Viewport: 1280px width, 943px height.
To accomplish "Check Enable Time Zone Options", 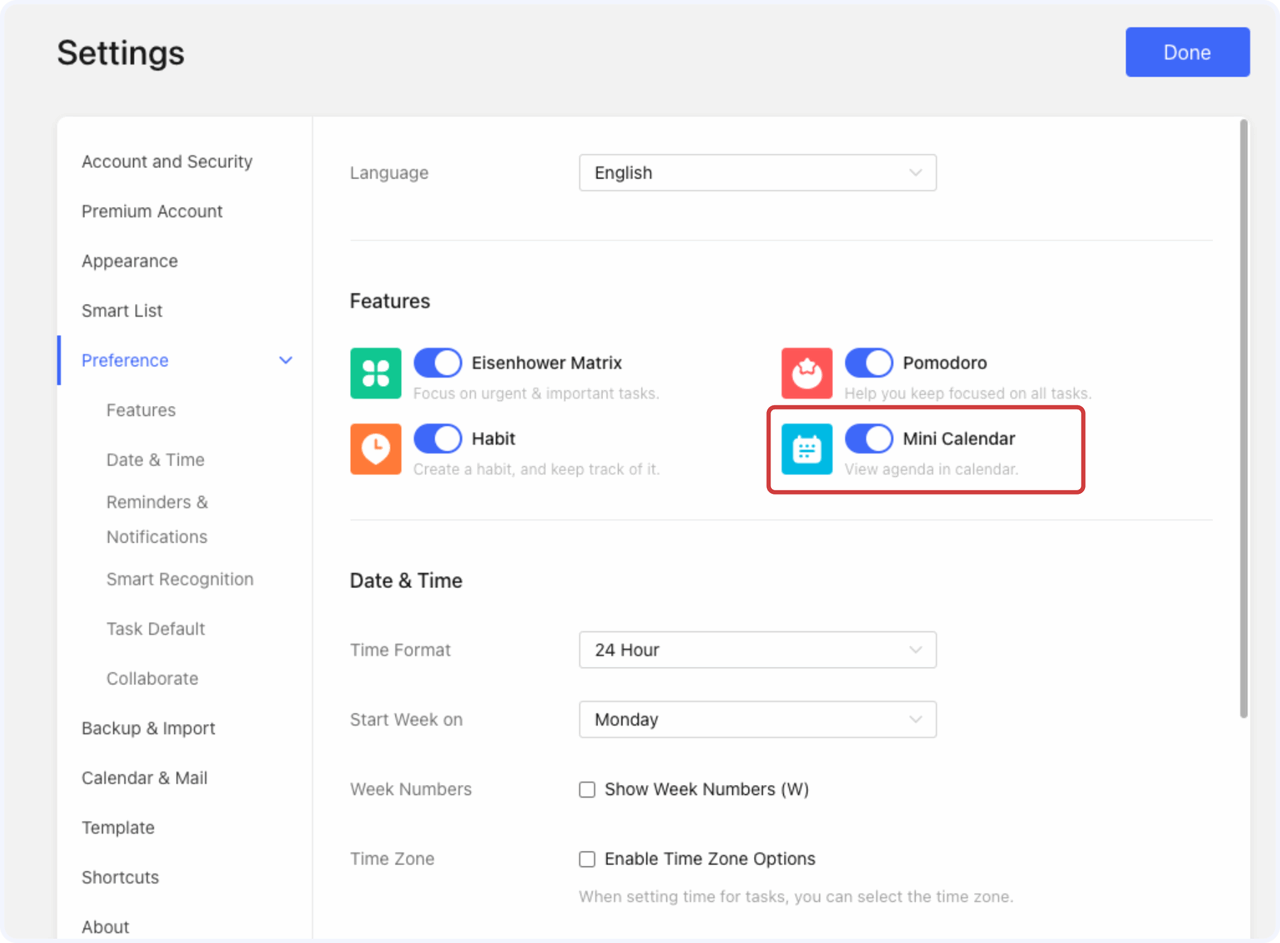I will tap(587, 860).
